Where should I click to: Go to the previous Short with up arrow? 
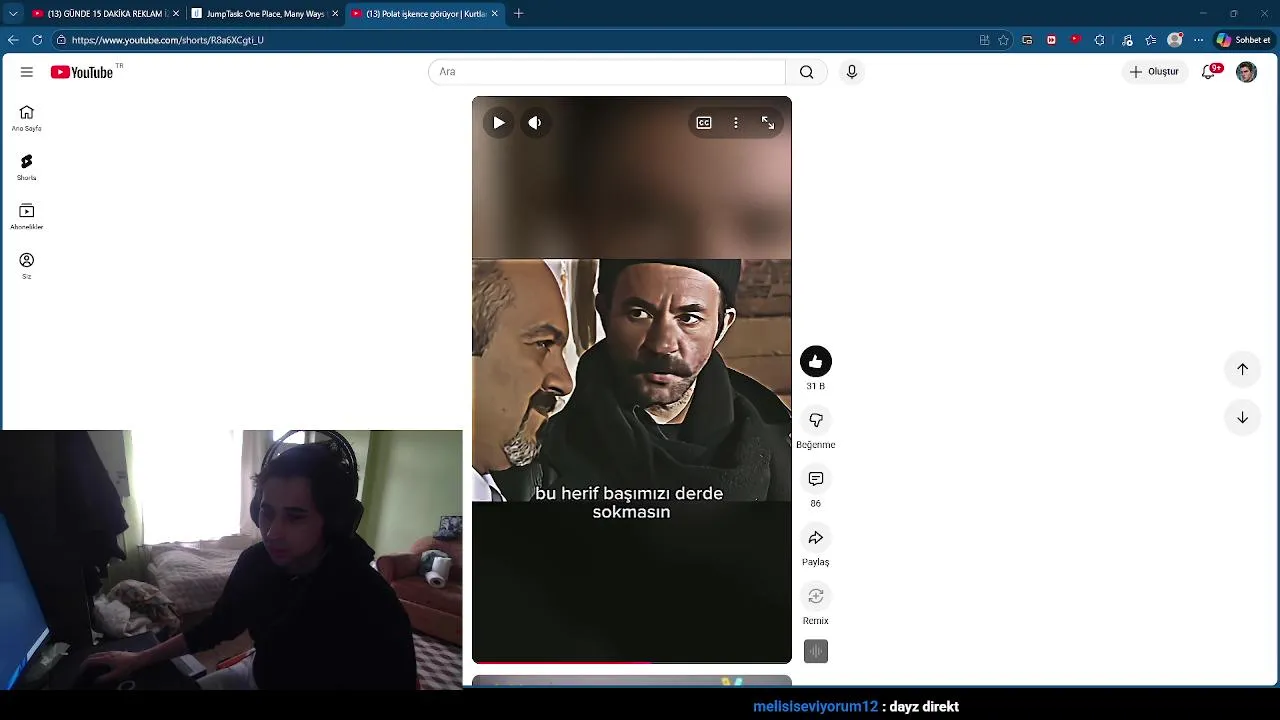pyautogui.click(x=1242, y=369)
